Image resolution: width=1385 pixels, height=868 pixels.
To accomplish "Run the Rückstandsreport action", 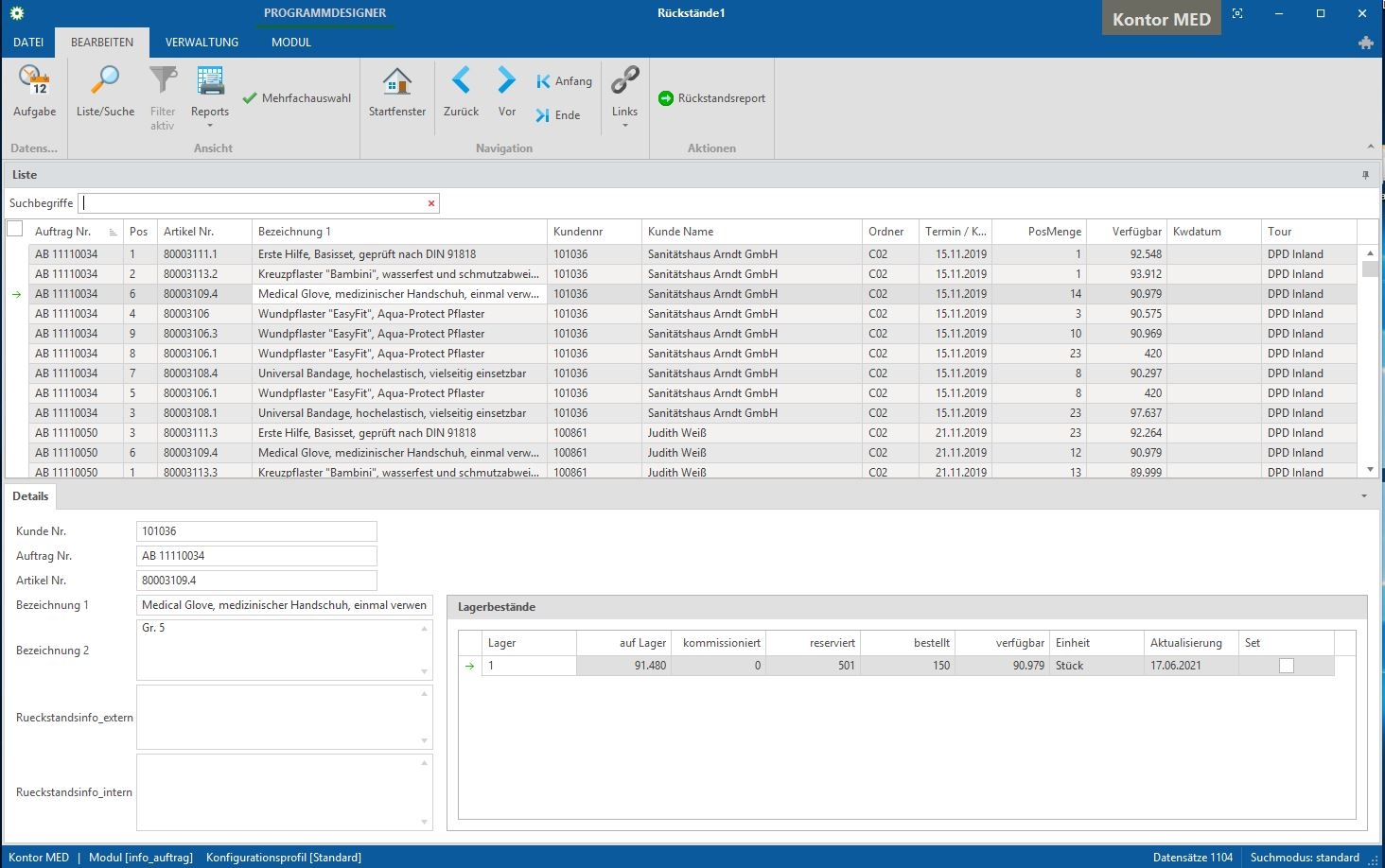I will click(x=711, y=98).
